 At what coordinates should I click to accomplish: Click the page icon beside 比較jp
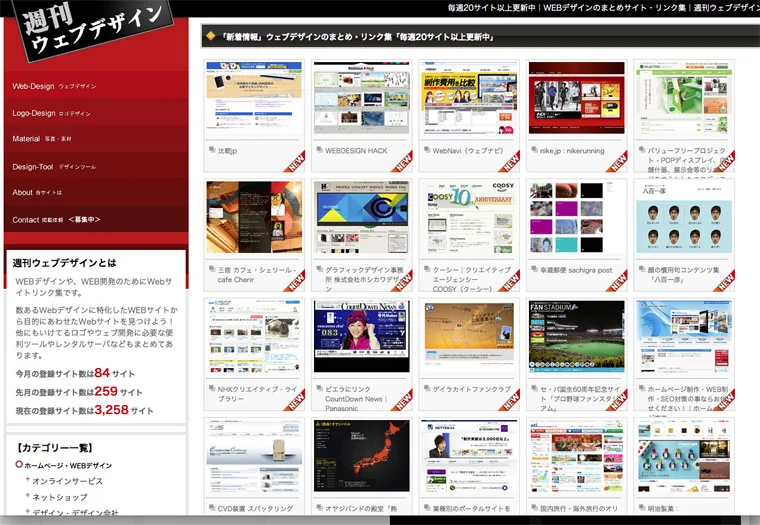click(x=212, y=150)
